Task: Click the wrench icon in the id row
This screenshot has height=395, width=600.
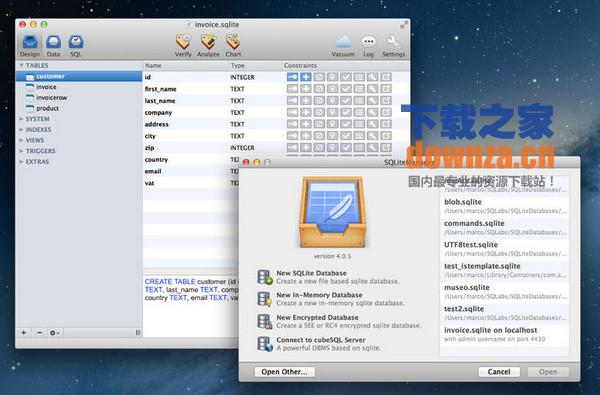Action: tap(372, 77)
